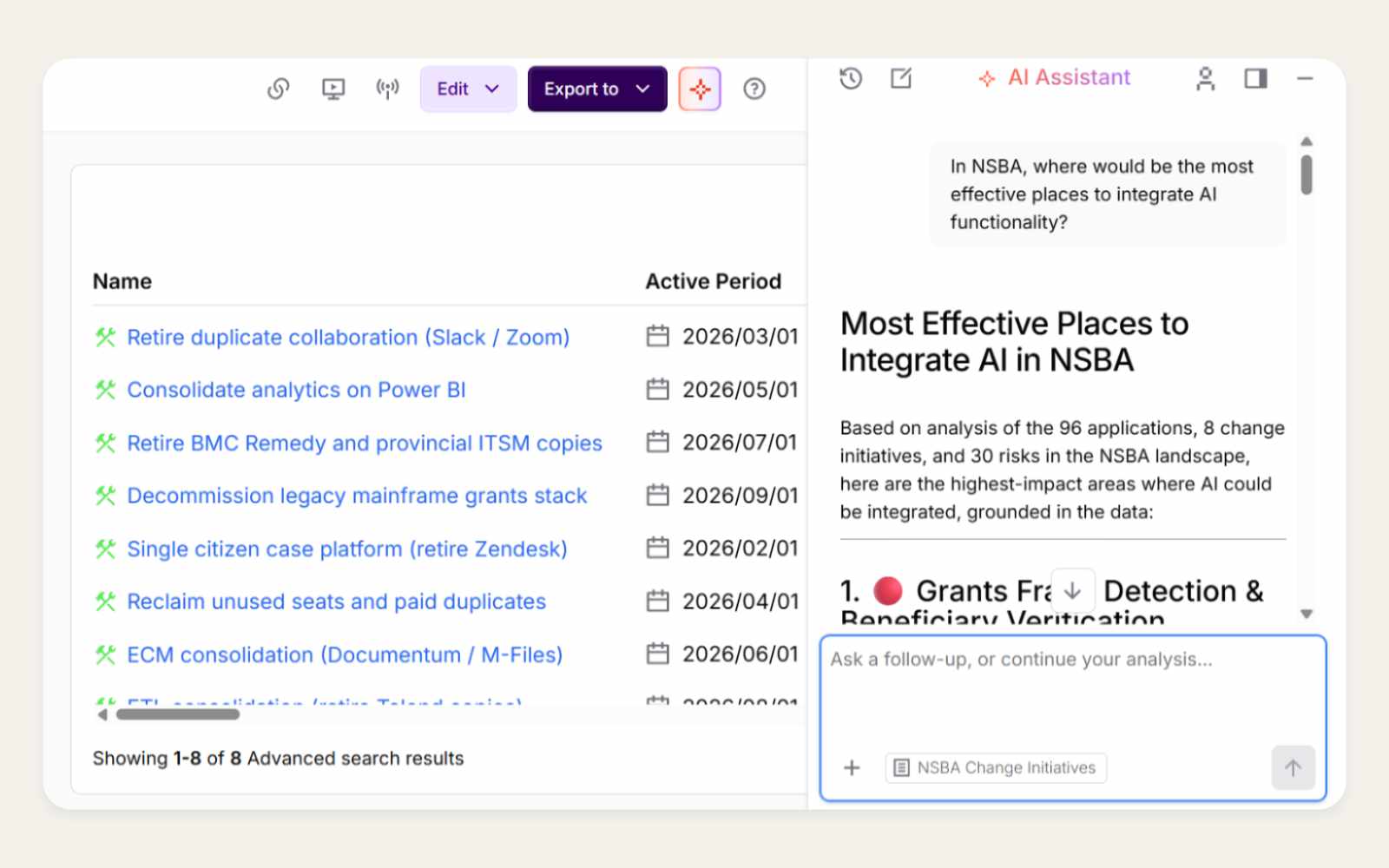Screen dimensions: 1389x868
Task: Send the message with the up-arrow button
Action: (1293, 767)
